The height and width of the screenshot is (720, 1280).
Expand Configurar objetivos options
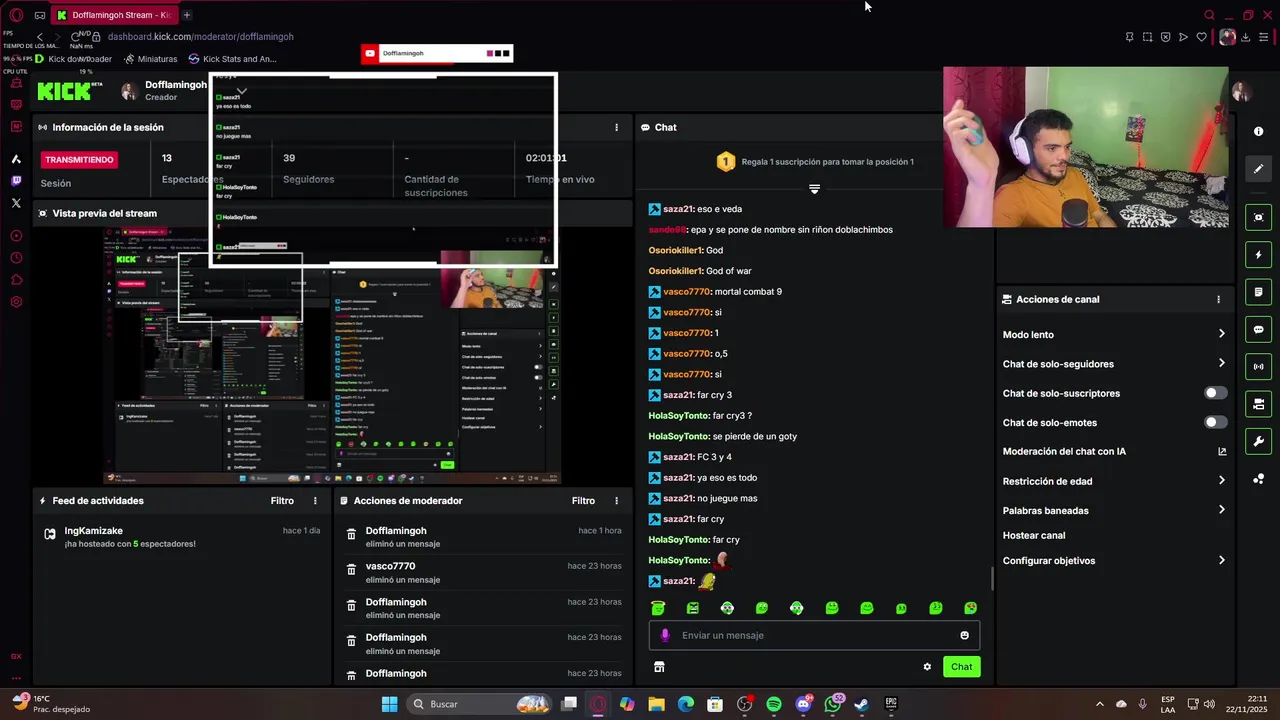point(1221,560)
